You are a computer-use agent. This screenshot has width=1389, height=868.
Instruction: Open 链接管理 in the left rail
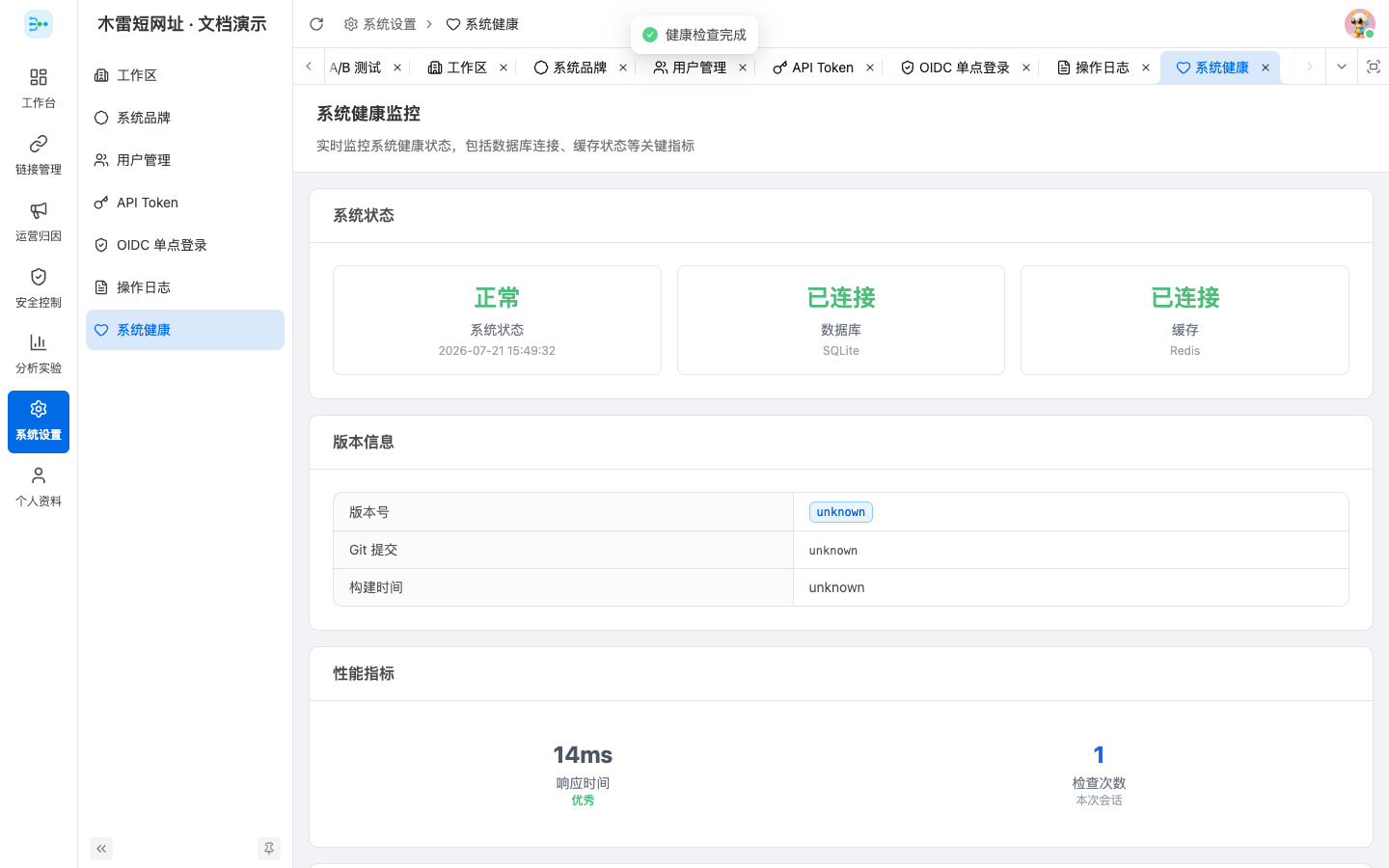coord(39,154)
